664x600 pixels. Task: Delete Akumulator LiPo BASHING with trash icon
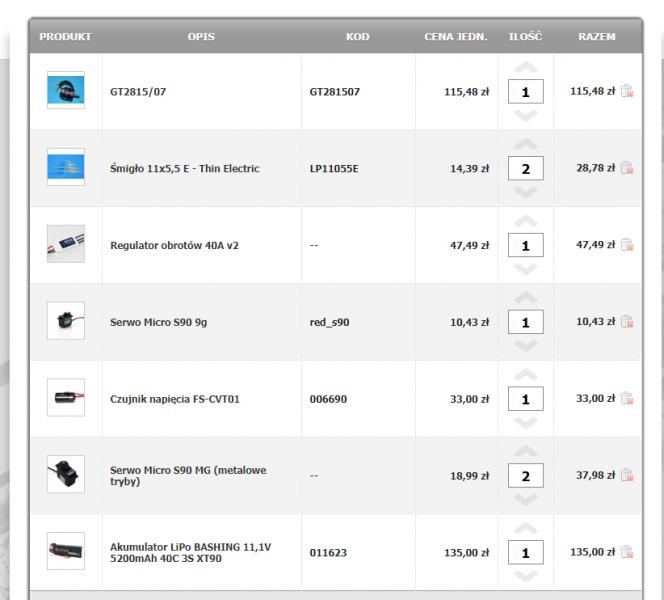tap(627, 552)
